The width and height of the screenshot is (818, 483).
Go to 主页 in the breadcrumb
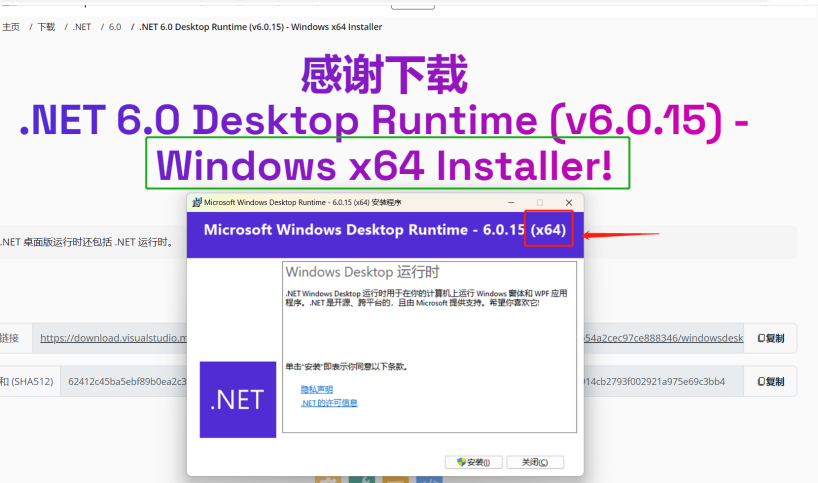(x=10, y=27)
